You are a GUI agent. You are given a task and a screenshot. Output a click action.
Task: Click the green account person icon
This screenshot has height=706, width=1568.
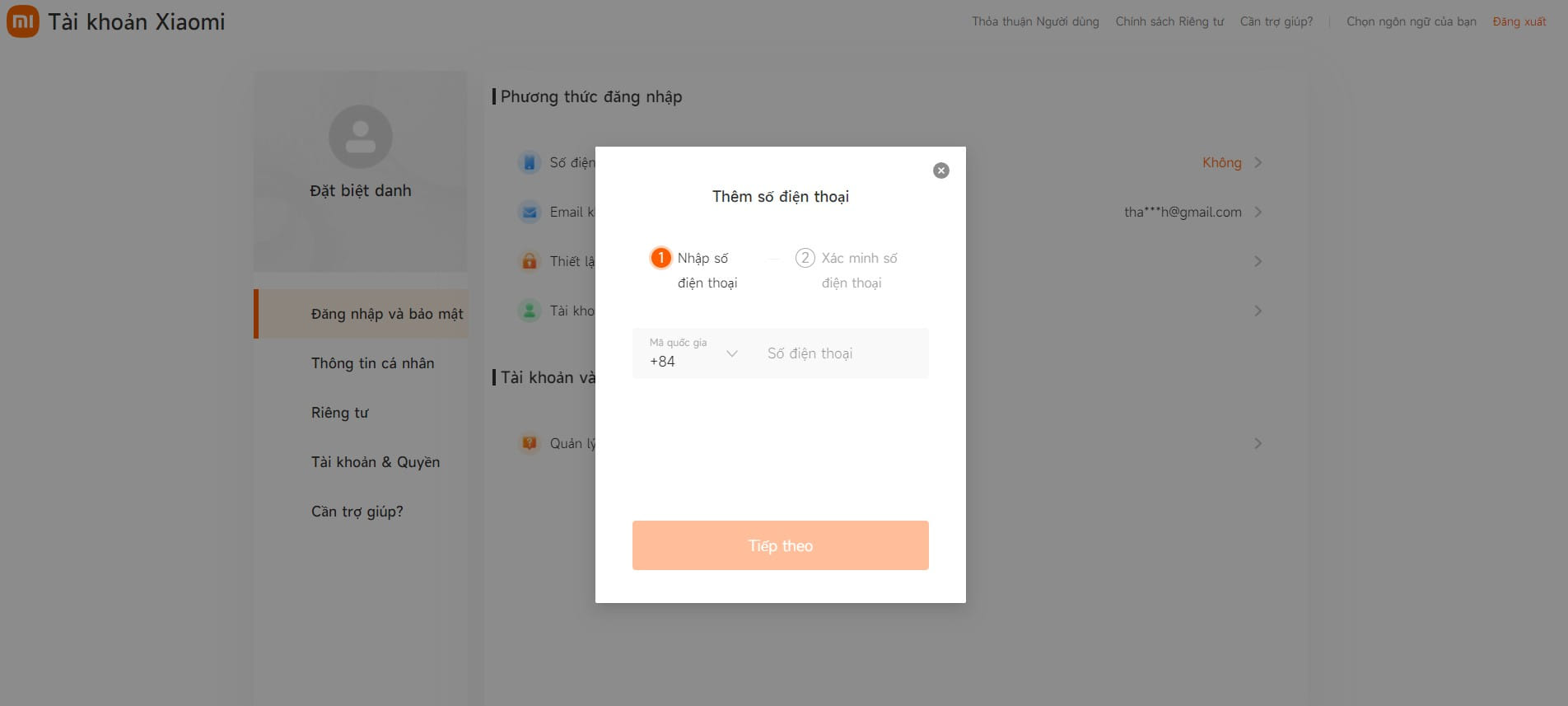coord(530,311)
